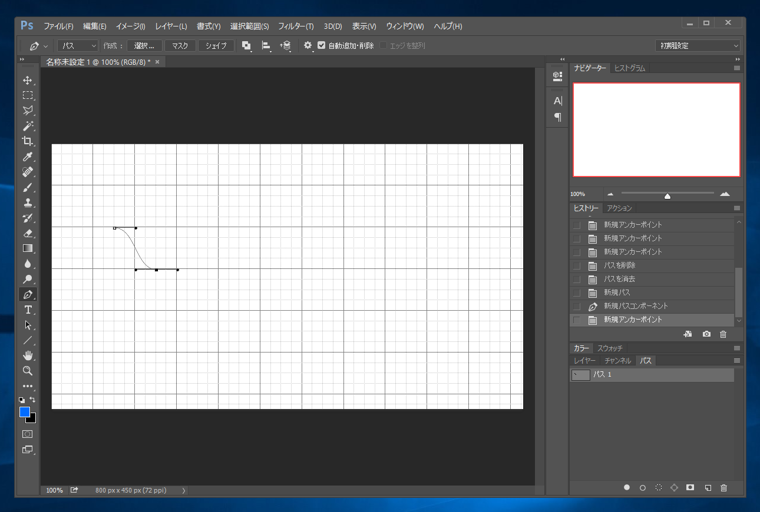Click the マスク button
760x512 pixels.
(x=180, y=46)
